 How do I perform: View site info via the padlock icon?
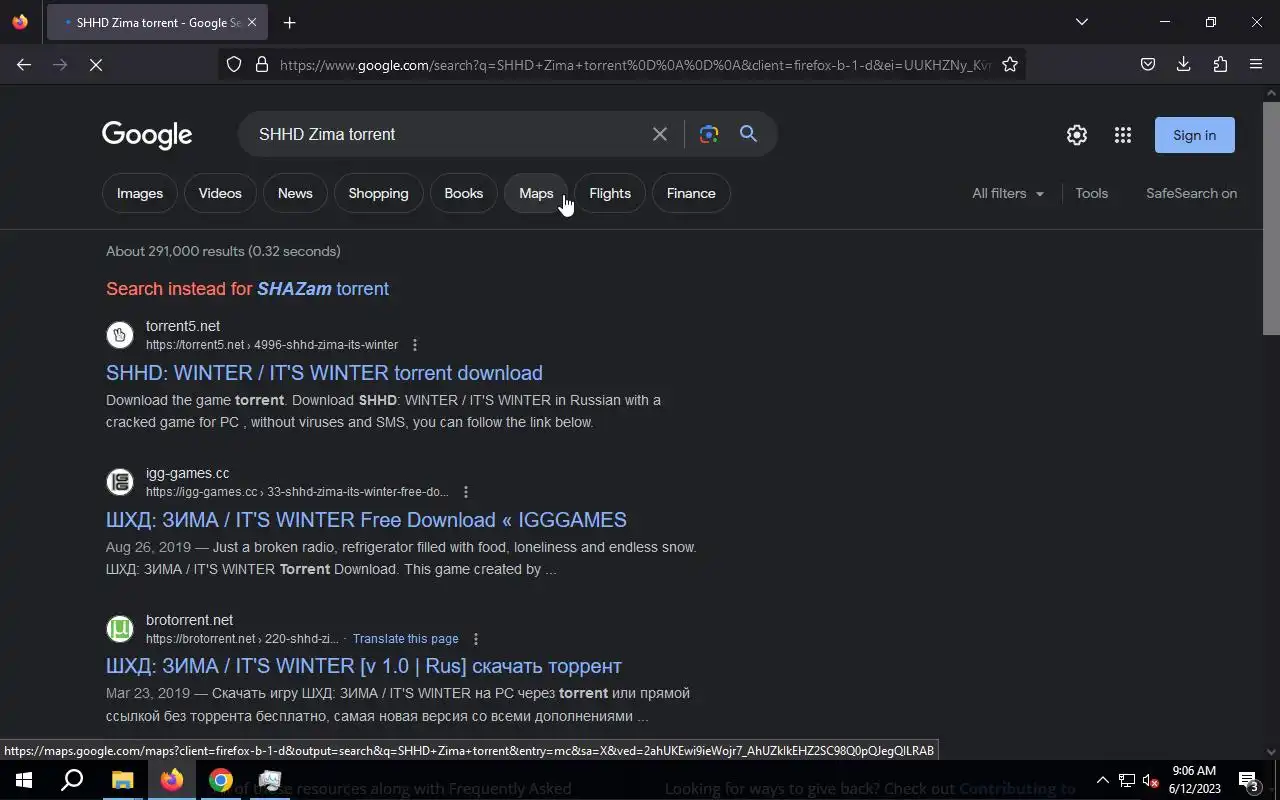tap(262, 65)
